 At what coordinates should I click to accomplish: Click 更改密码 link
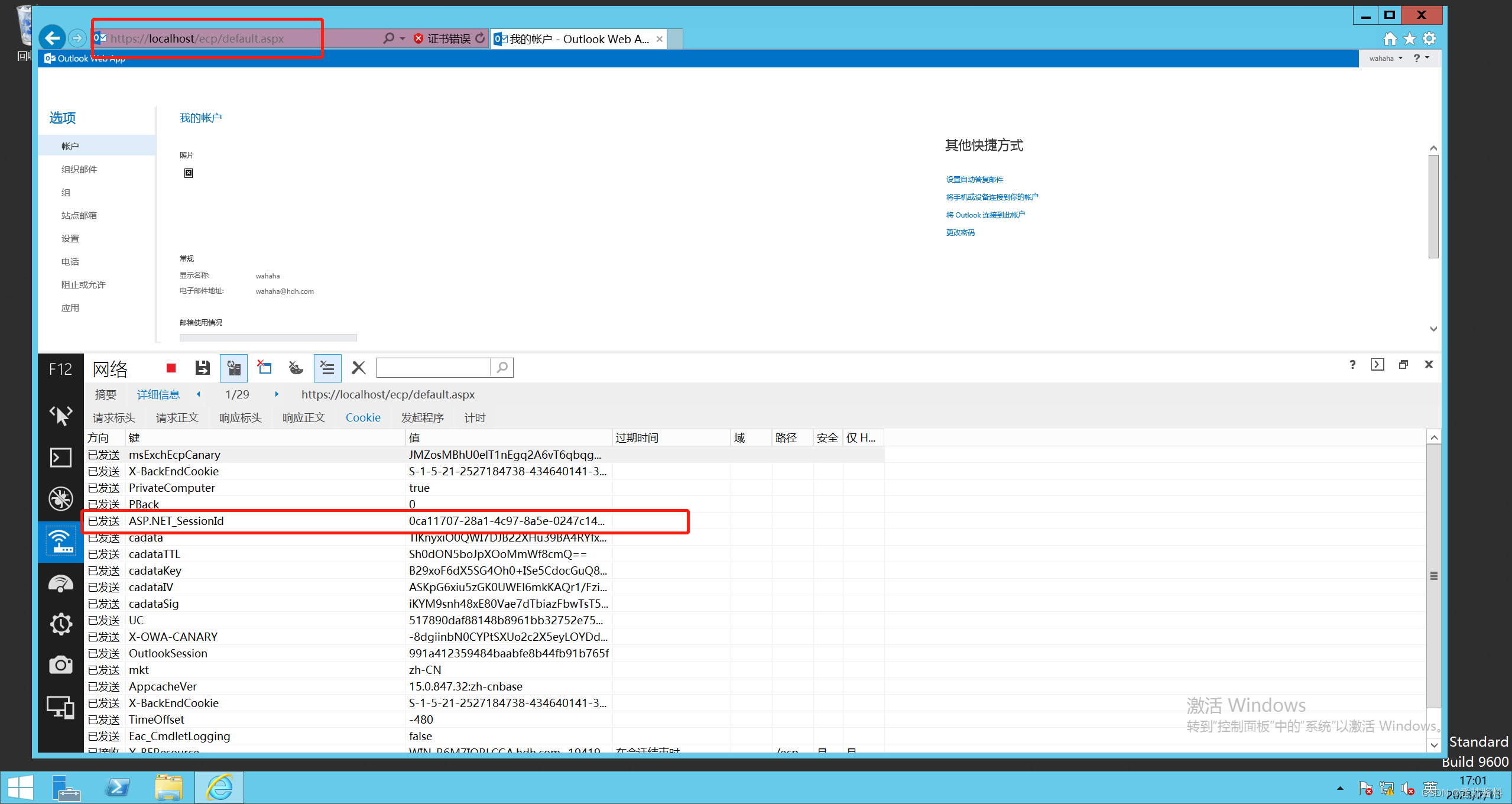click(x=960, y=232)
